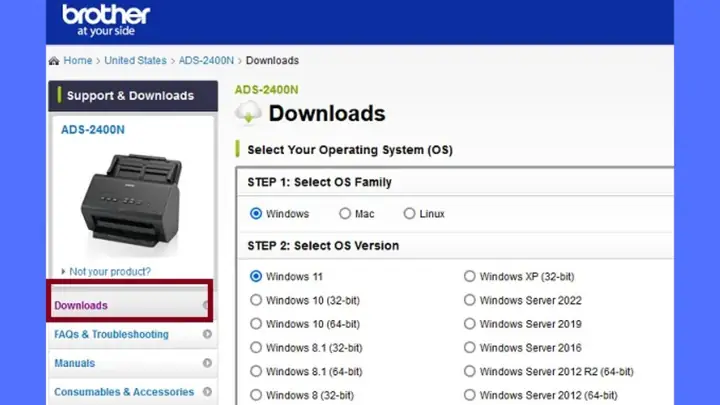The width and height of the screenshot is (720, 405).
Task: Click arrow icon beside Consumables & Accessories
Action: 207,392
